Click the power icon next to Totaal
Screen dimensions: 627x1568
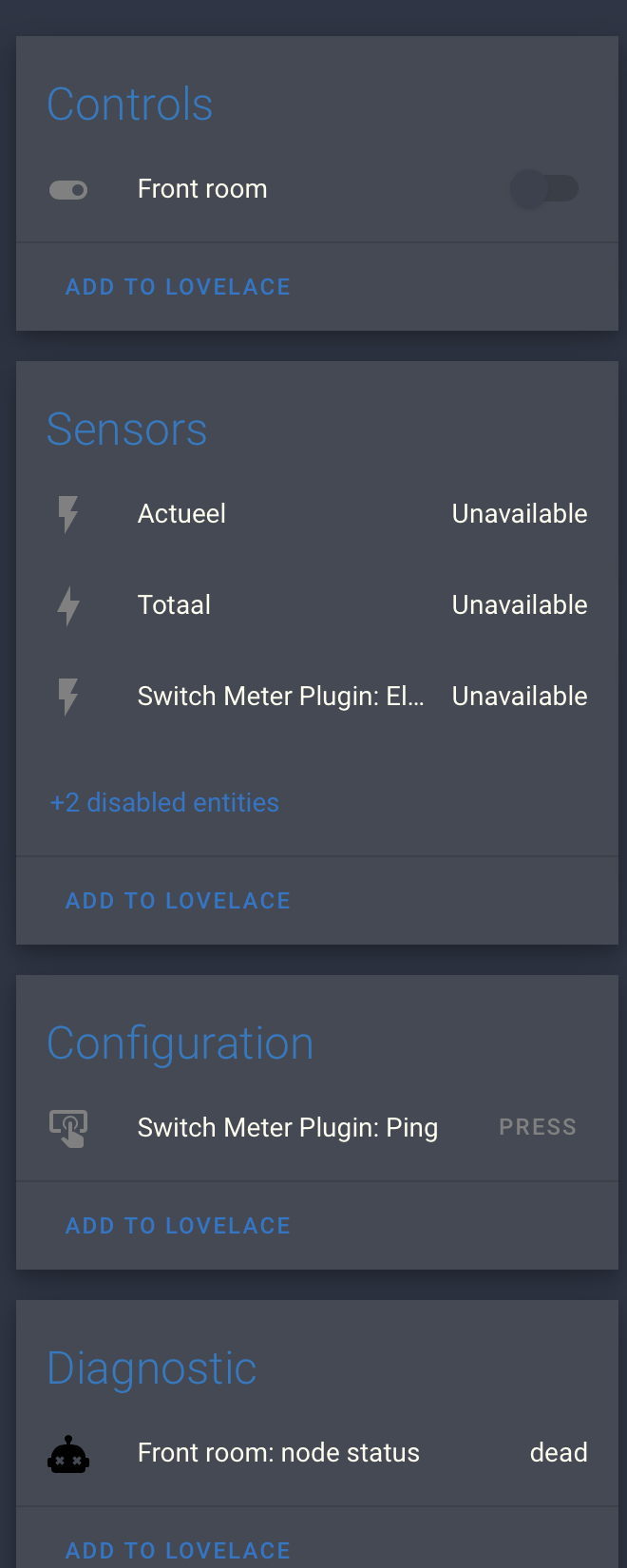click(67, 604)
